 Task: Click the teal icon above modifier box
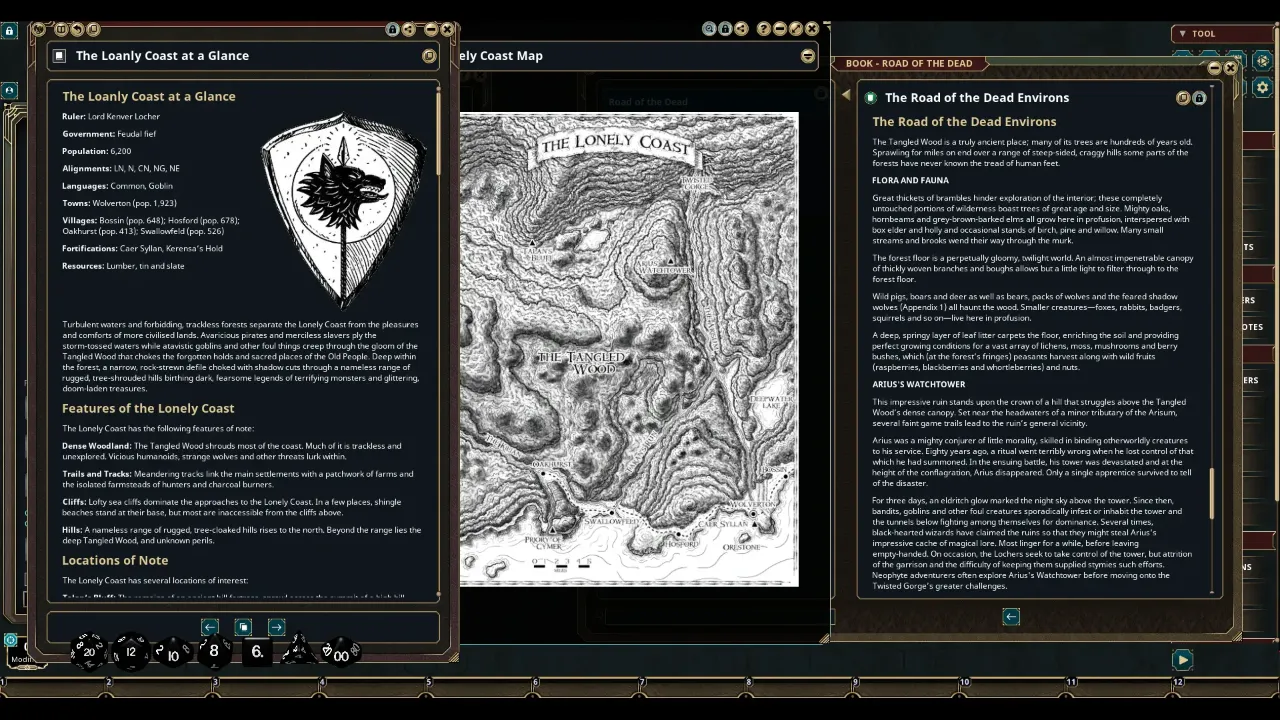tap(11, 640)
